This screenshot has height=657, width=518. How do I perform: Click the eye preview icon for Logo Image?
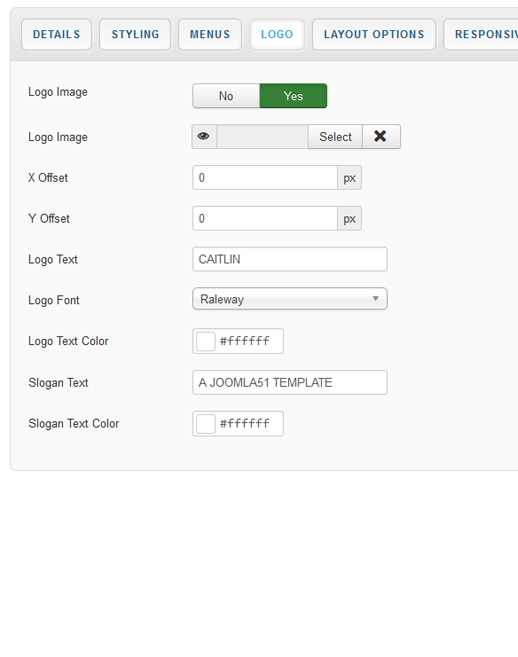(x=204, y=137)
